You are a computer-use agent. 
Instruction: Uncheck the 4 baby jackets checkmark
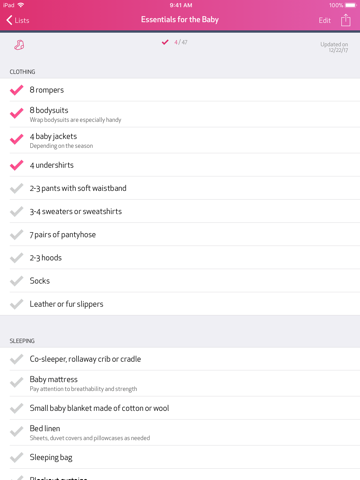click(16, 139)
